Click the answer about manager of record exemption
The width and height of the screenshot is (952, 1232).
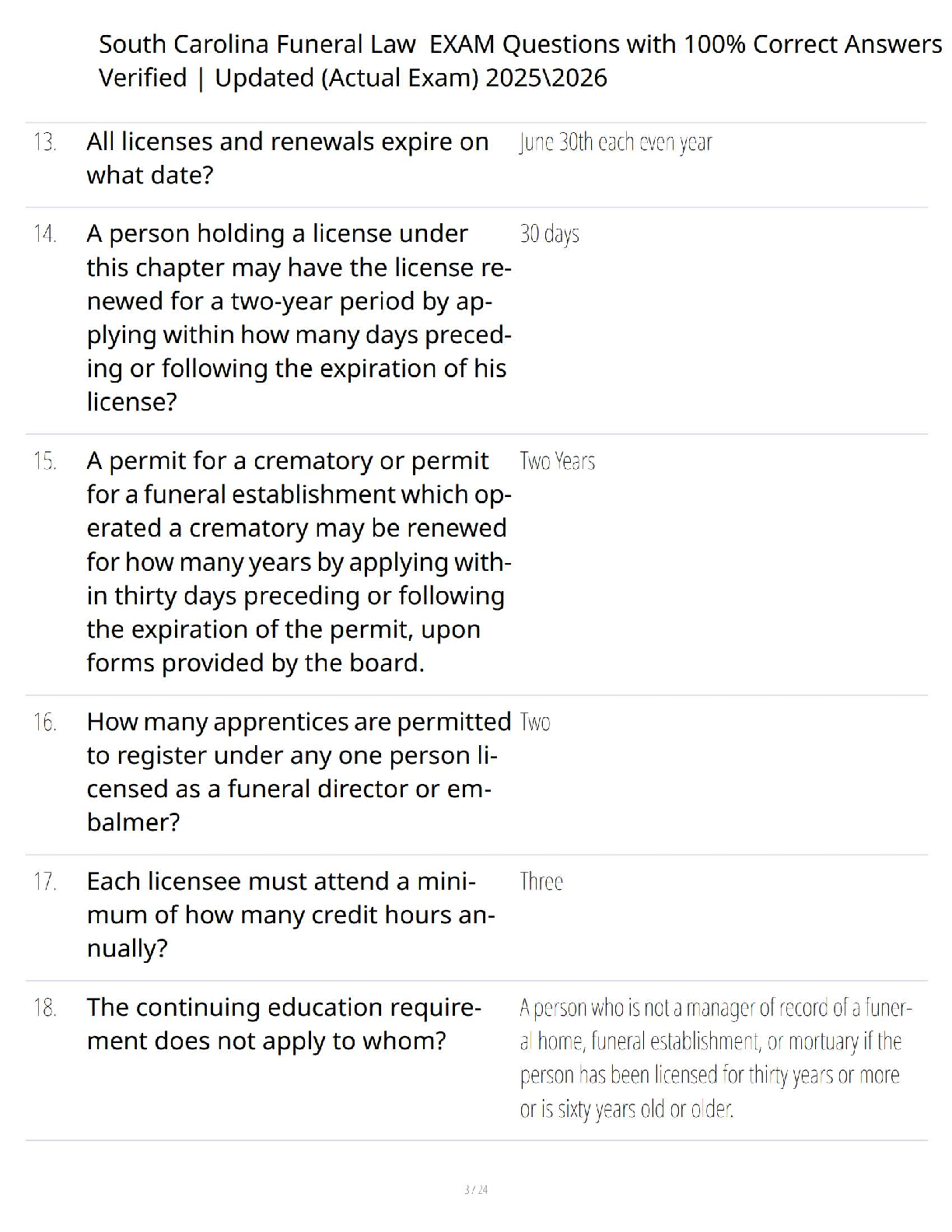(715, 1058)
